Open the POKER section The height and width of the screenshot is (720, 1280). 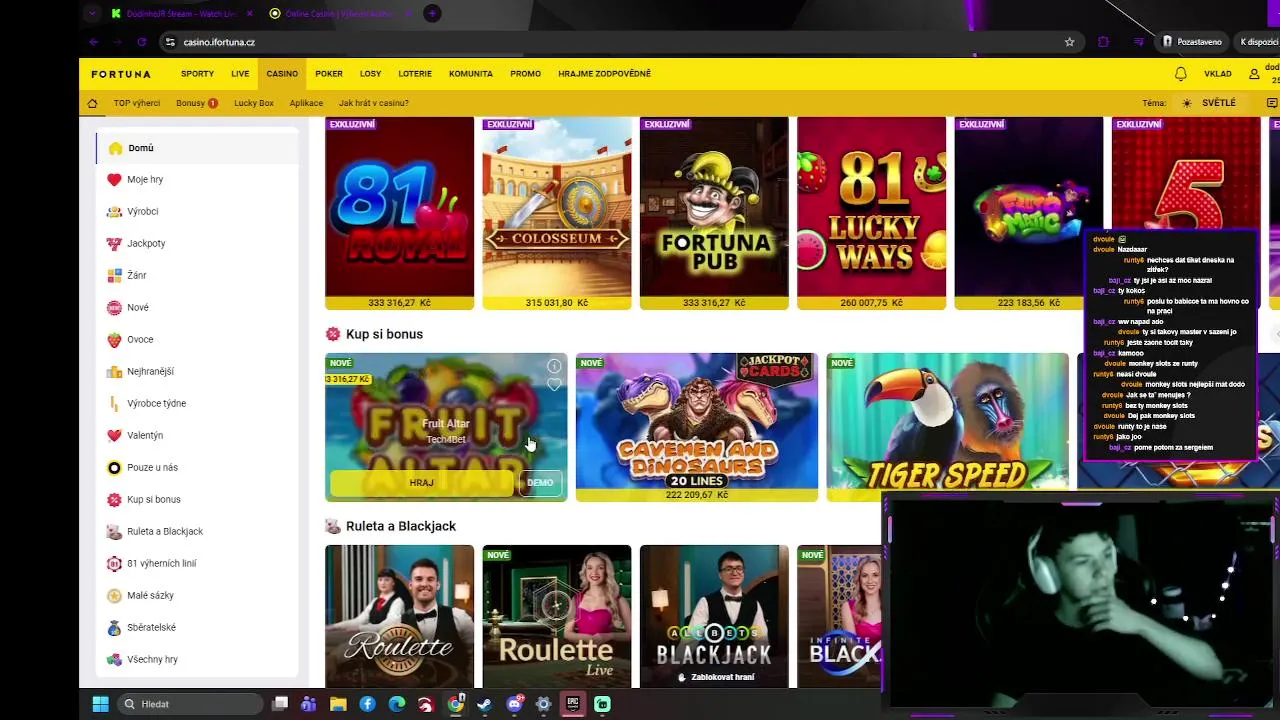329,74
